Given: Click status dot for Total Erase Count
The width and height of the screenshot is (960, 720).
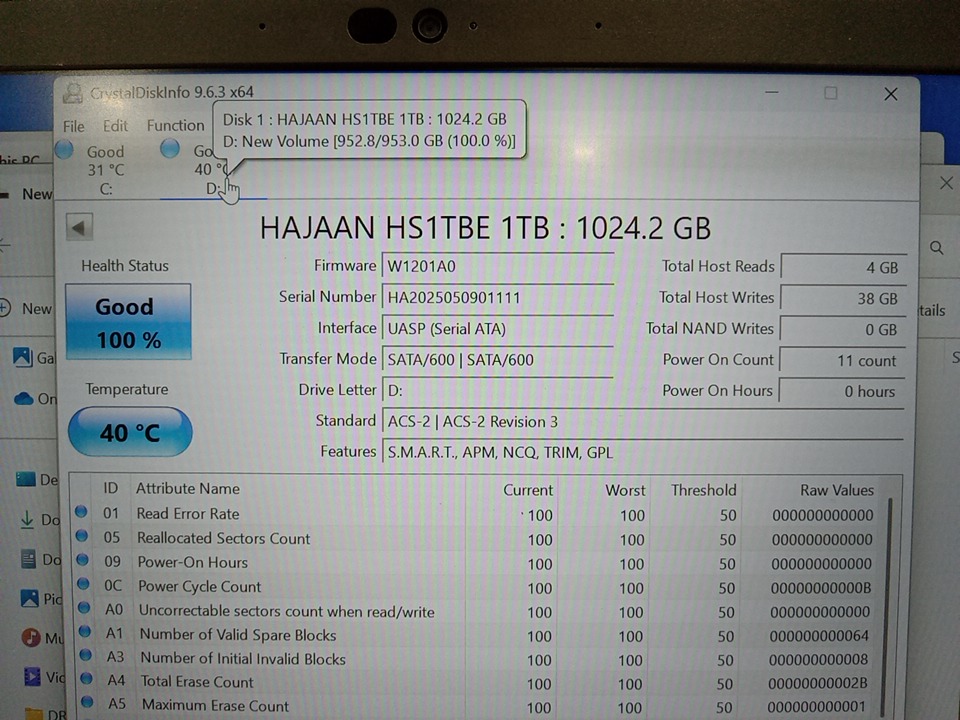Looking at the screenshot, I should click(x=86, y=678).
